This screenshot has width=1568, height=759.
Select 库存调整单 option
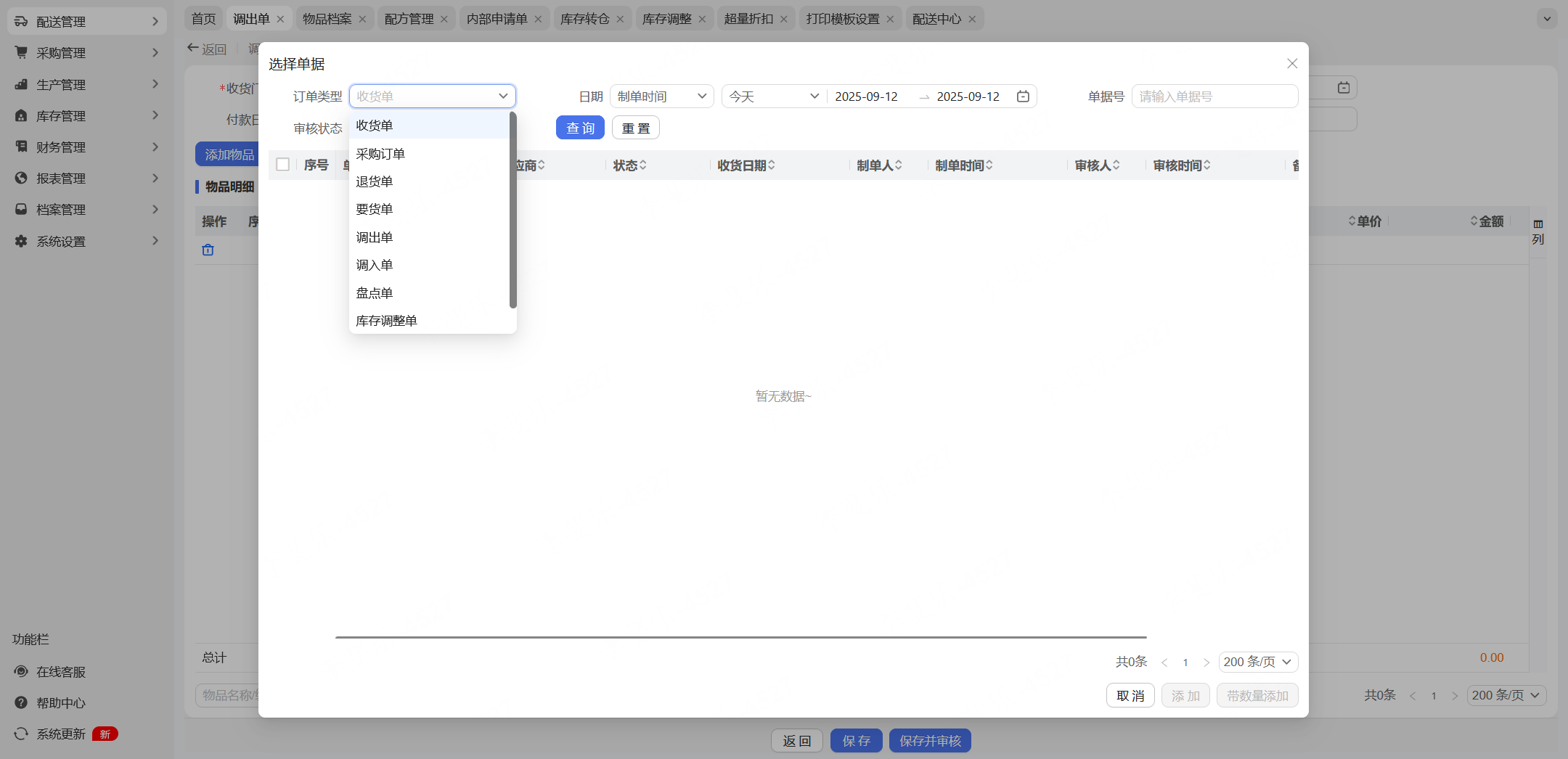430,321
